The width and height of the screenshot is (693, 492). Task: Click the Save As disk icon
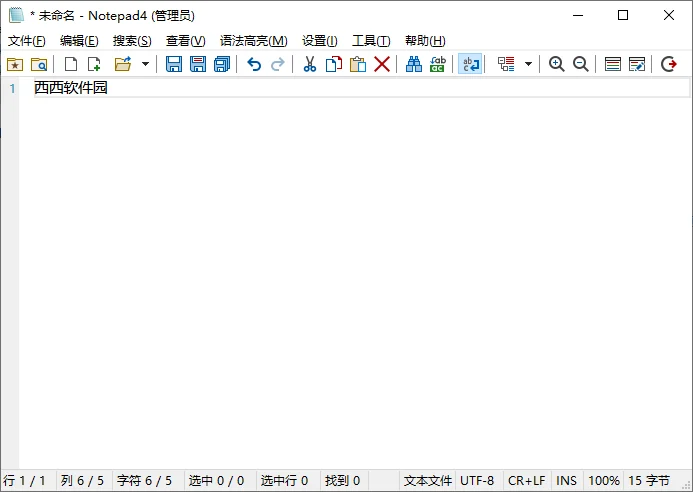click(198, 65)
